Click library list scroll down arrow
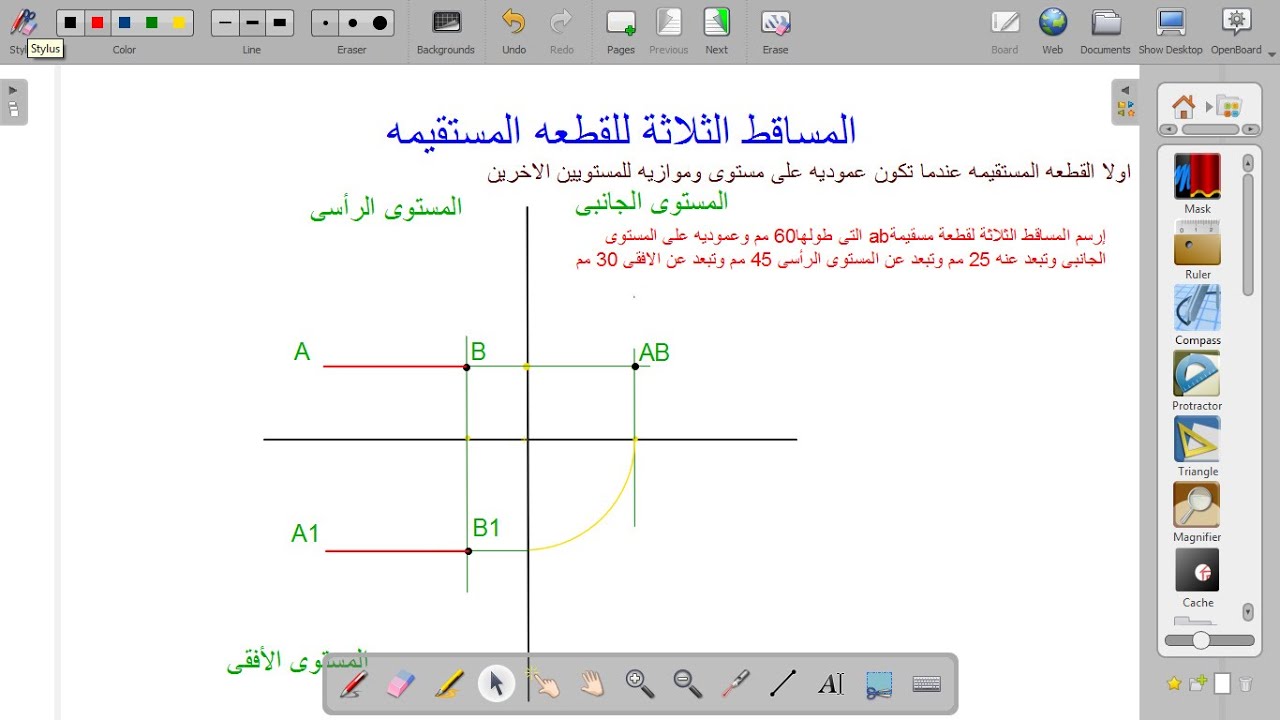Screen dimensions: 1280x720 1248,611
